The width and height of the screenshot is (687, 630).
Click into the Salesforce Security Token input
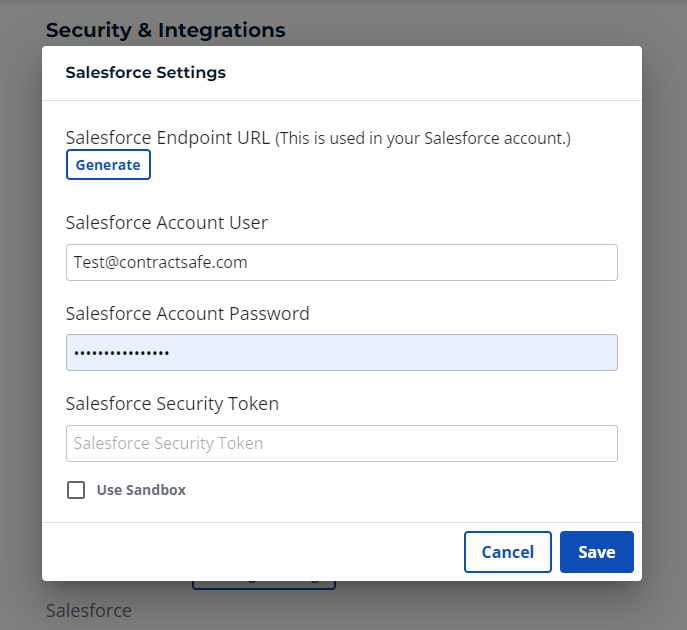(x=342, y=443)
